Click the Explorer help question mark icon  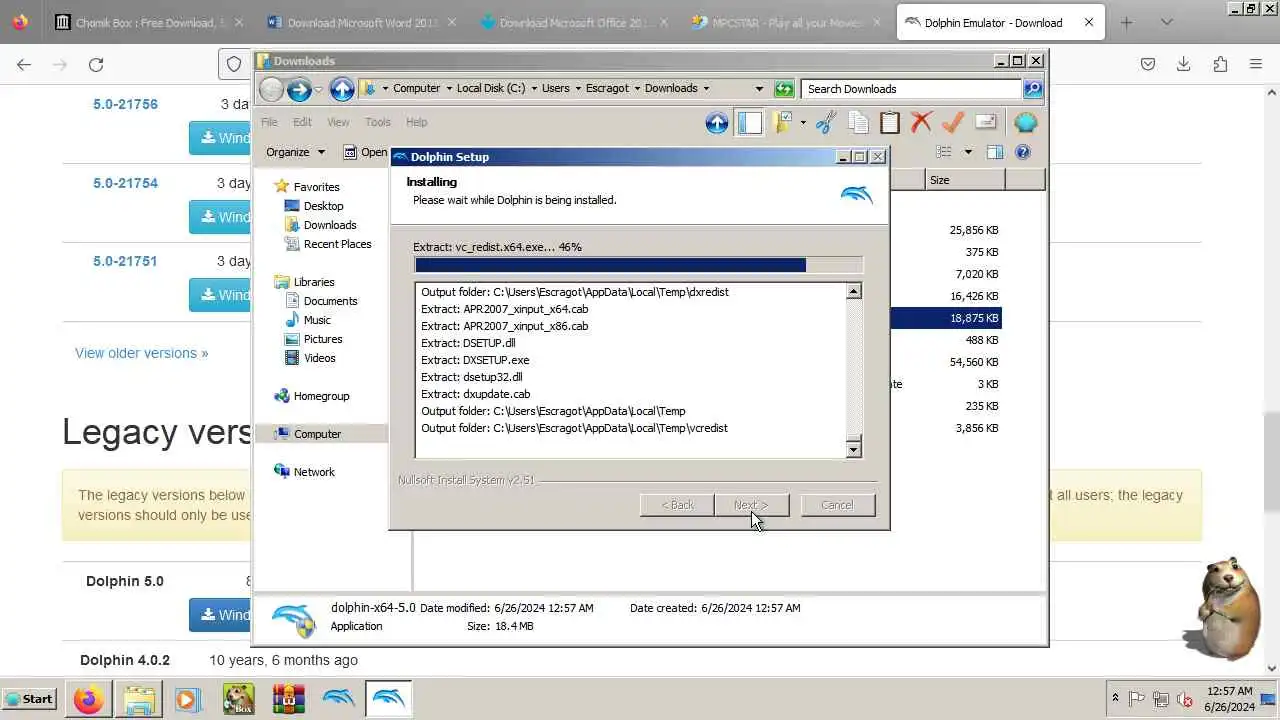[1022, 152]
